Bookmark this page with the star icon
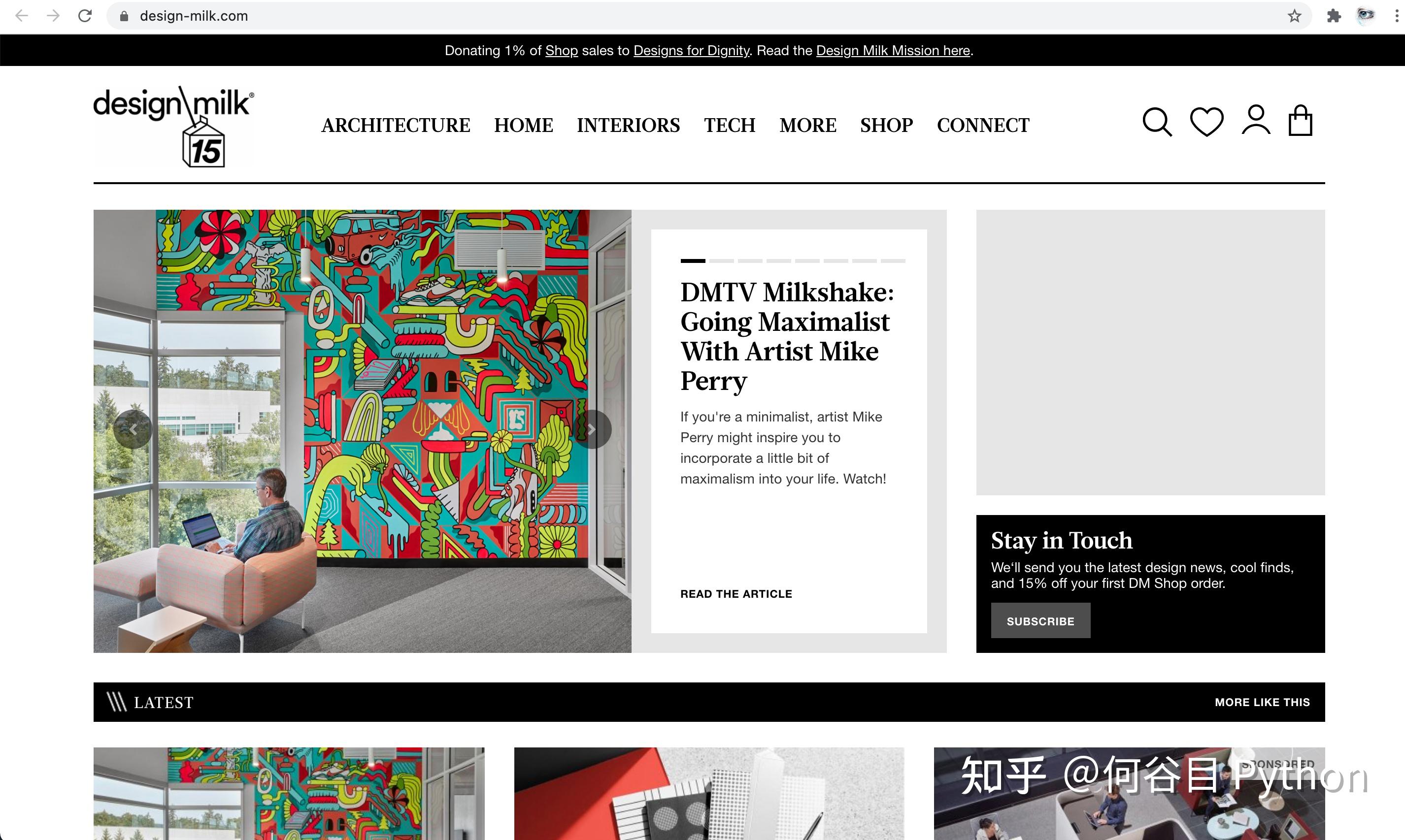This screenshot has width=1405, height=840. click(1294, 16)
